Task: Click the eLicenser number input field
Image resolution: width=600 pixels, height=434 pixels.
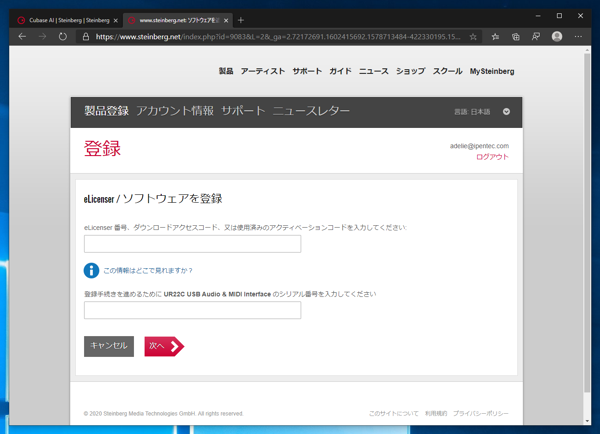Action: click(192, 244)
